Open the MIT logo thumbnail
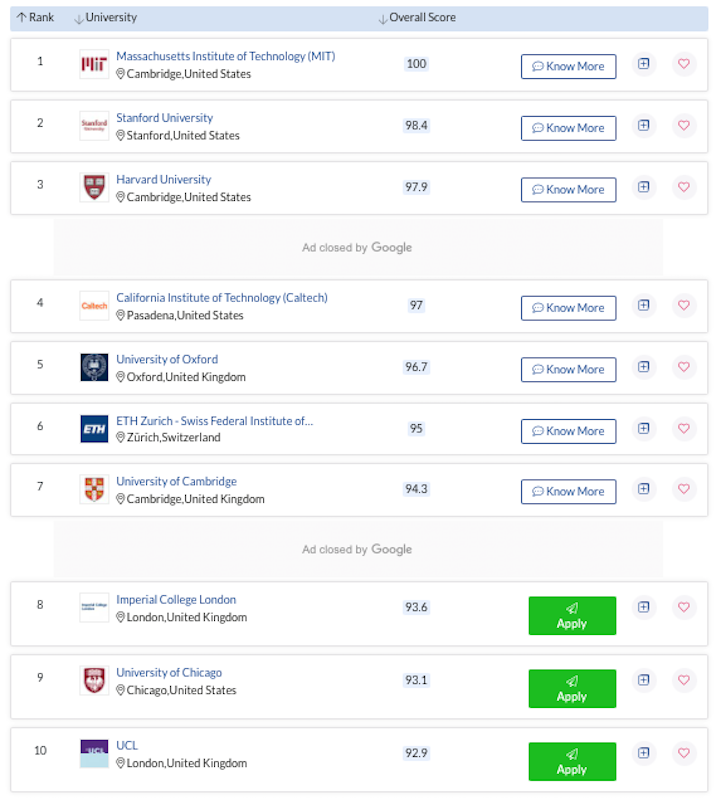Screen dimensions: 716x800 click(x=94, y=64)
